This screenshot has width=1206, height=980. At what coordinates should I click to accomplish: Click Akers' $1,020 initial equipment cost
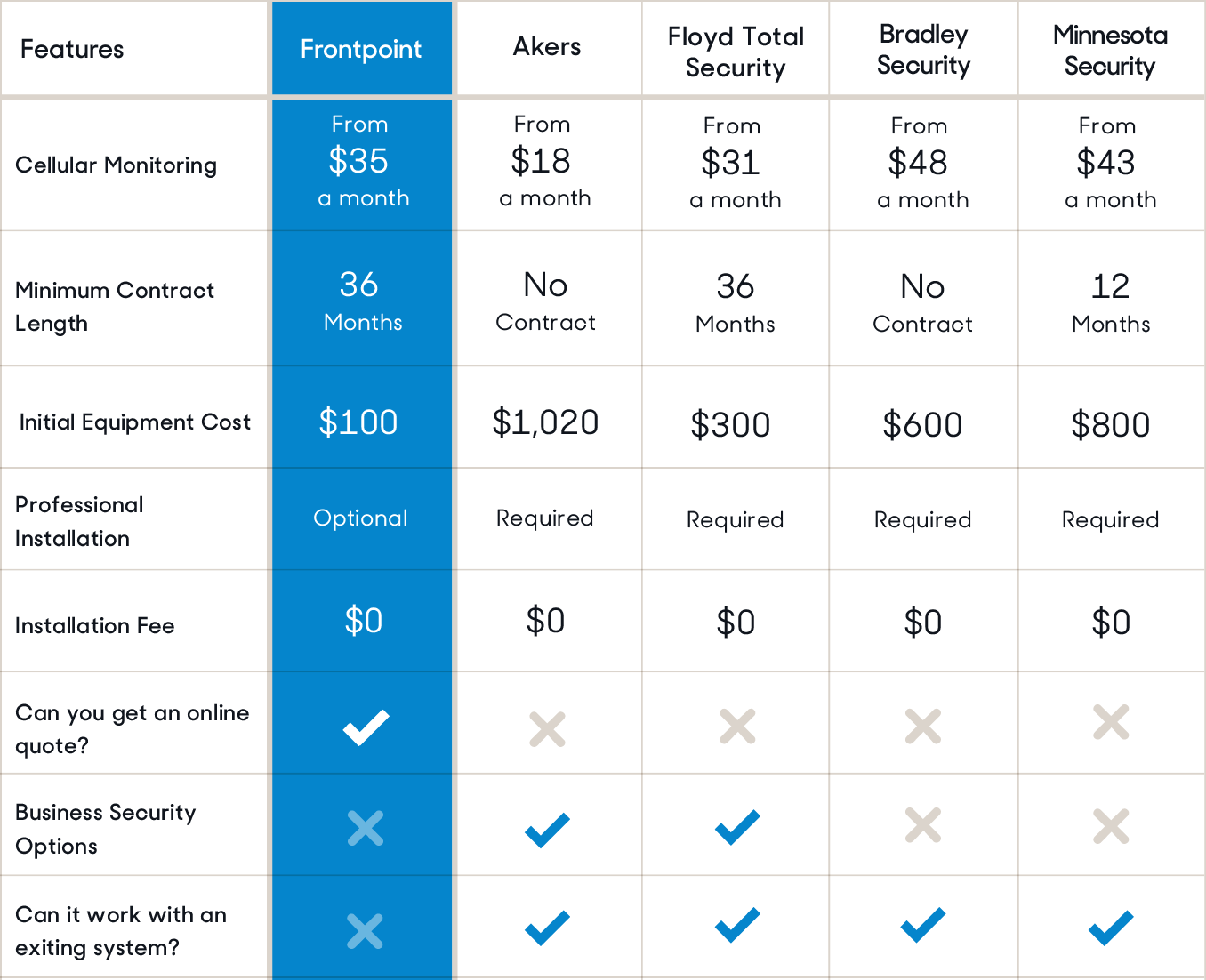(x=545, y=422)
